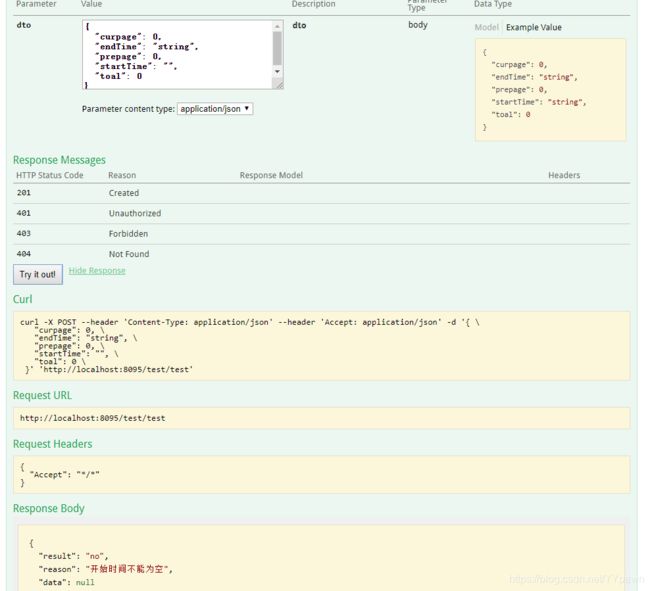Click the Value column header

pyautogui.click(x=92, y=4)
